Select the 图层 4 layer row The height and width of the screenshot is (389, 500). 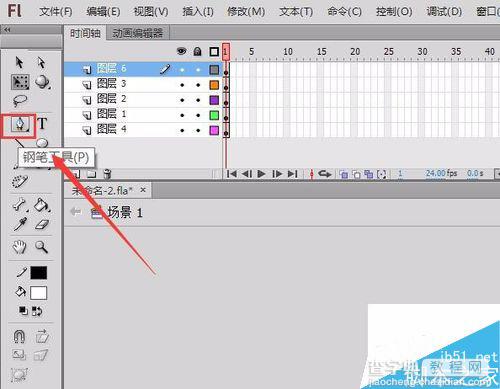point(143,130)
